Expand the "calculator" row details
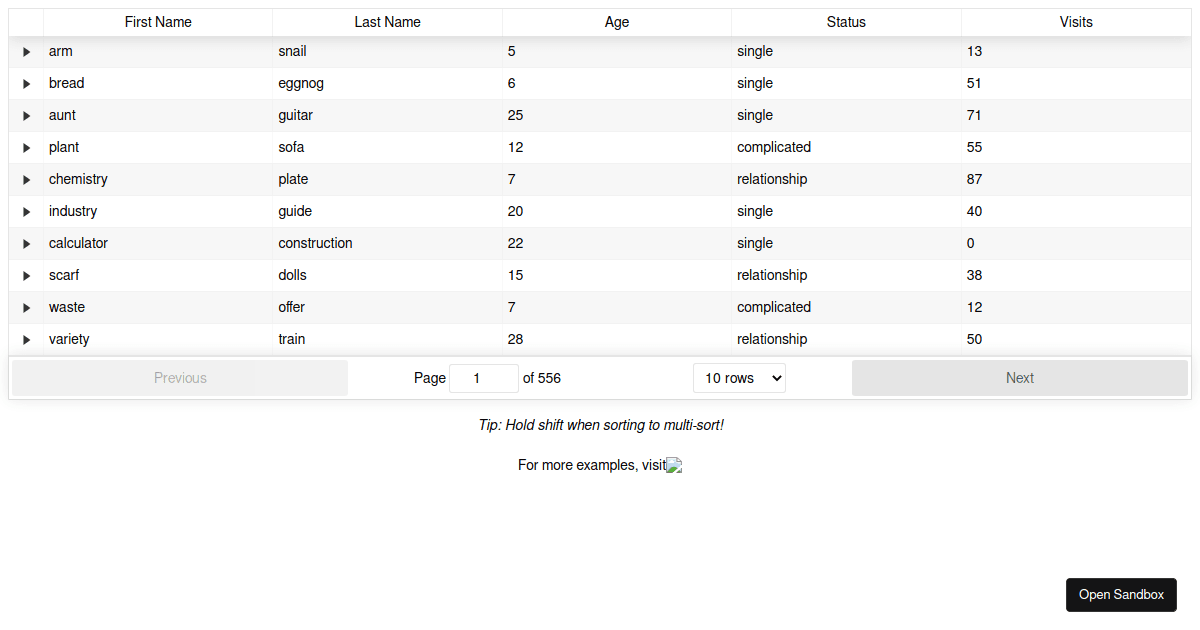 click(26, 243)
